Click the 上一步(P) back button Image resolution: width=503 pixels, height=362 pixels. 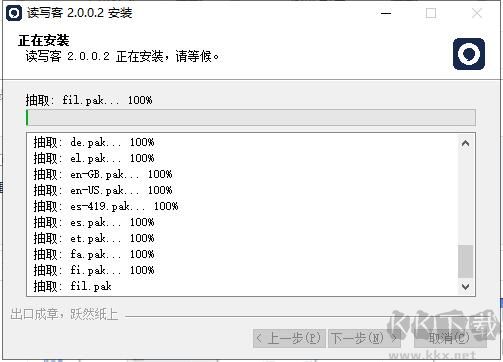tap(289, 338)
